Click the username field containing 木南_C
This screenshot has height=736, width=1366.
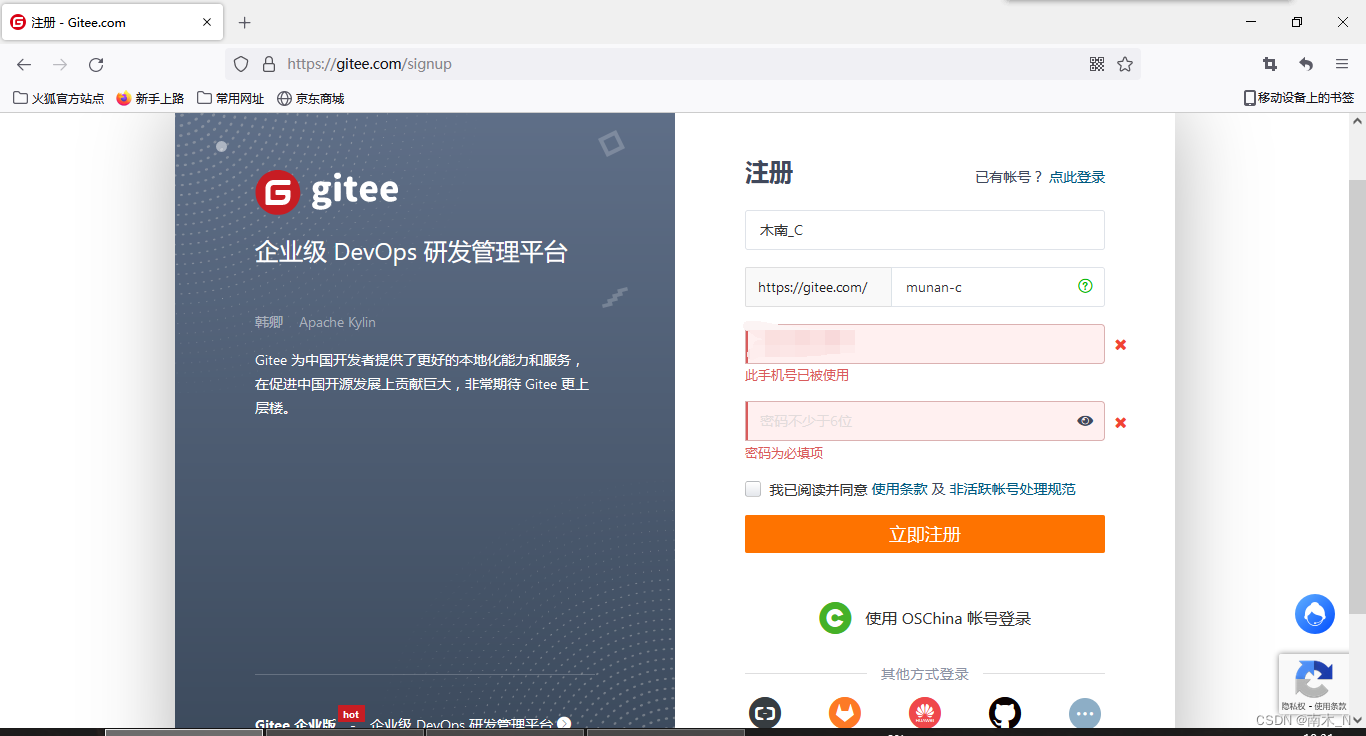coord(925,230)
